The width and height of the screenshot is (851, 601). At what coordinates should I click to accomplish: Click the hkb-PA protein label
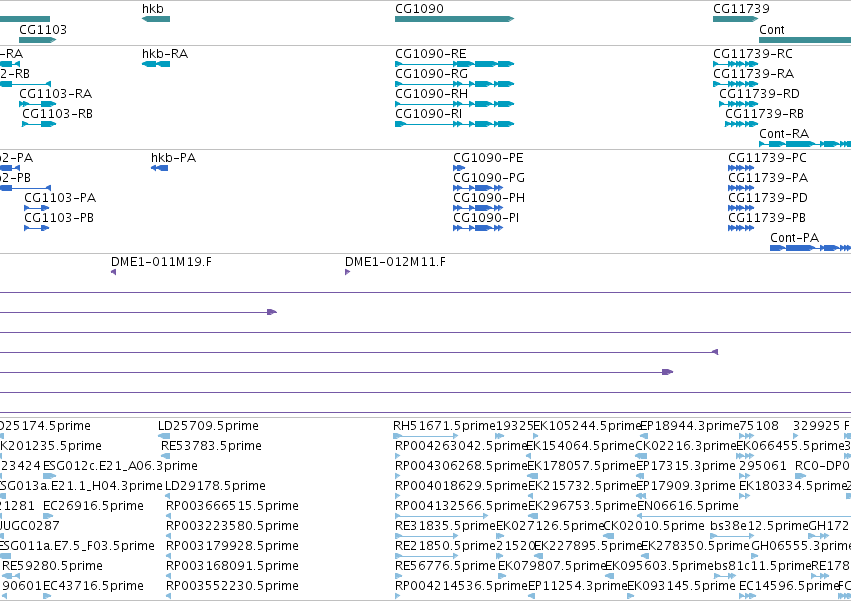(173, 158)
